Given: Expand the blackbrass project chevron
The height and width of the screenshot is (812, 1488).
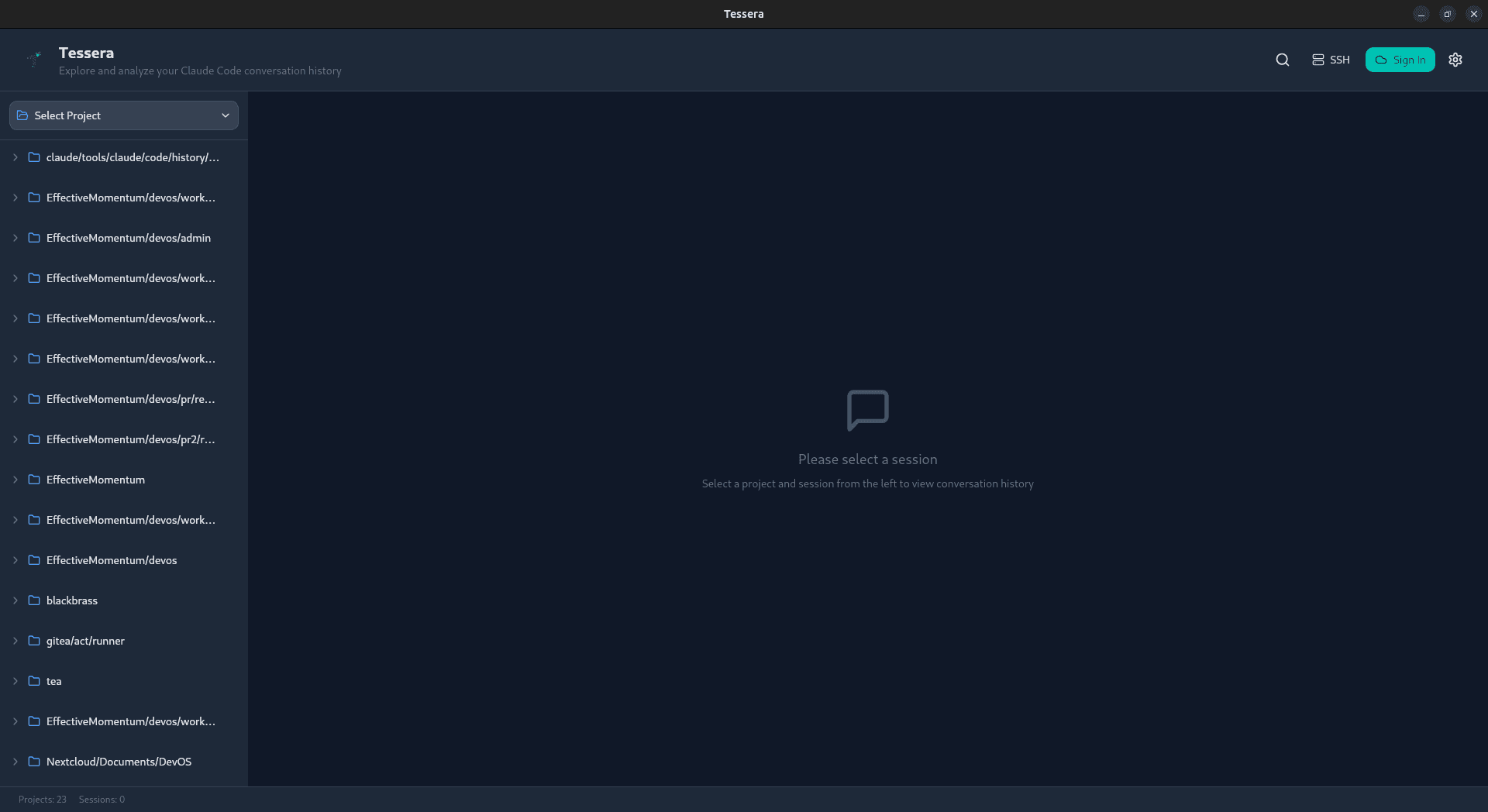Looking at the screenshot, I should [x=15, y=600].
